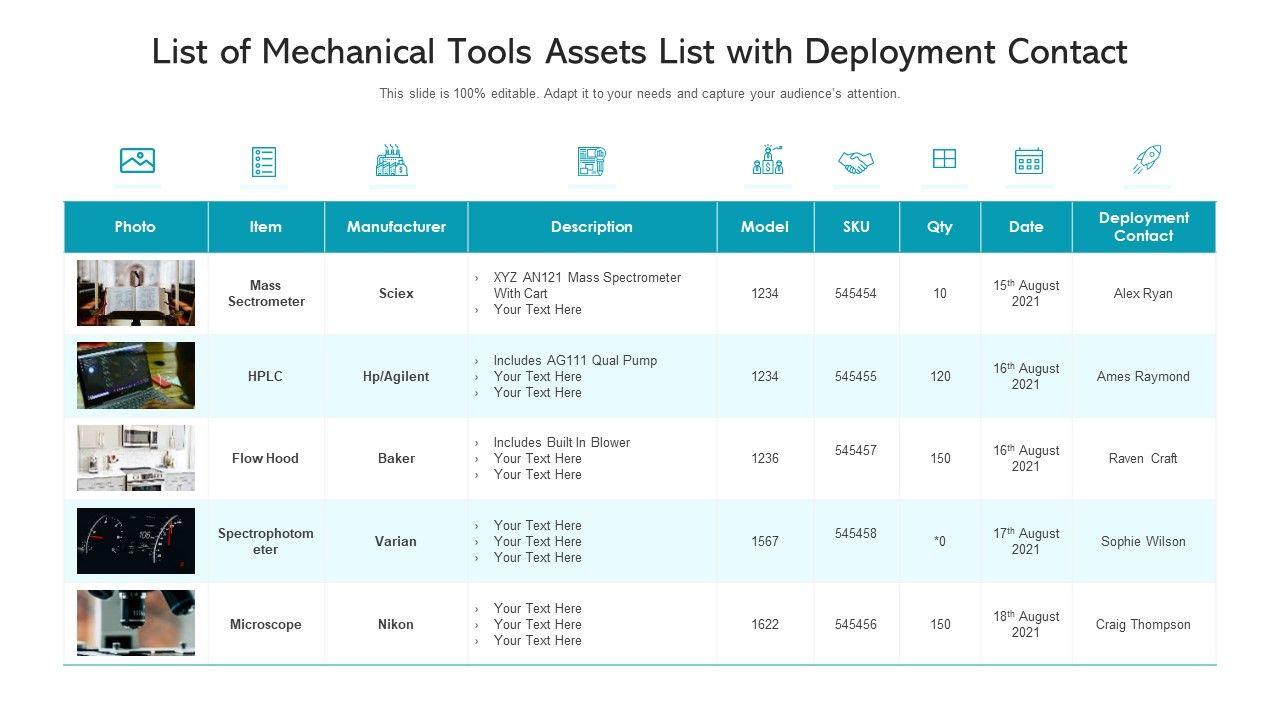Click the checklist icon above the Item column
Screen dimensions: 1280x720
264,161
